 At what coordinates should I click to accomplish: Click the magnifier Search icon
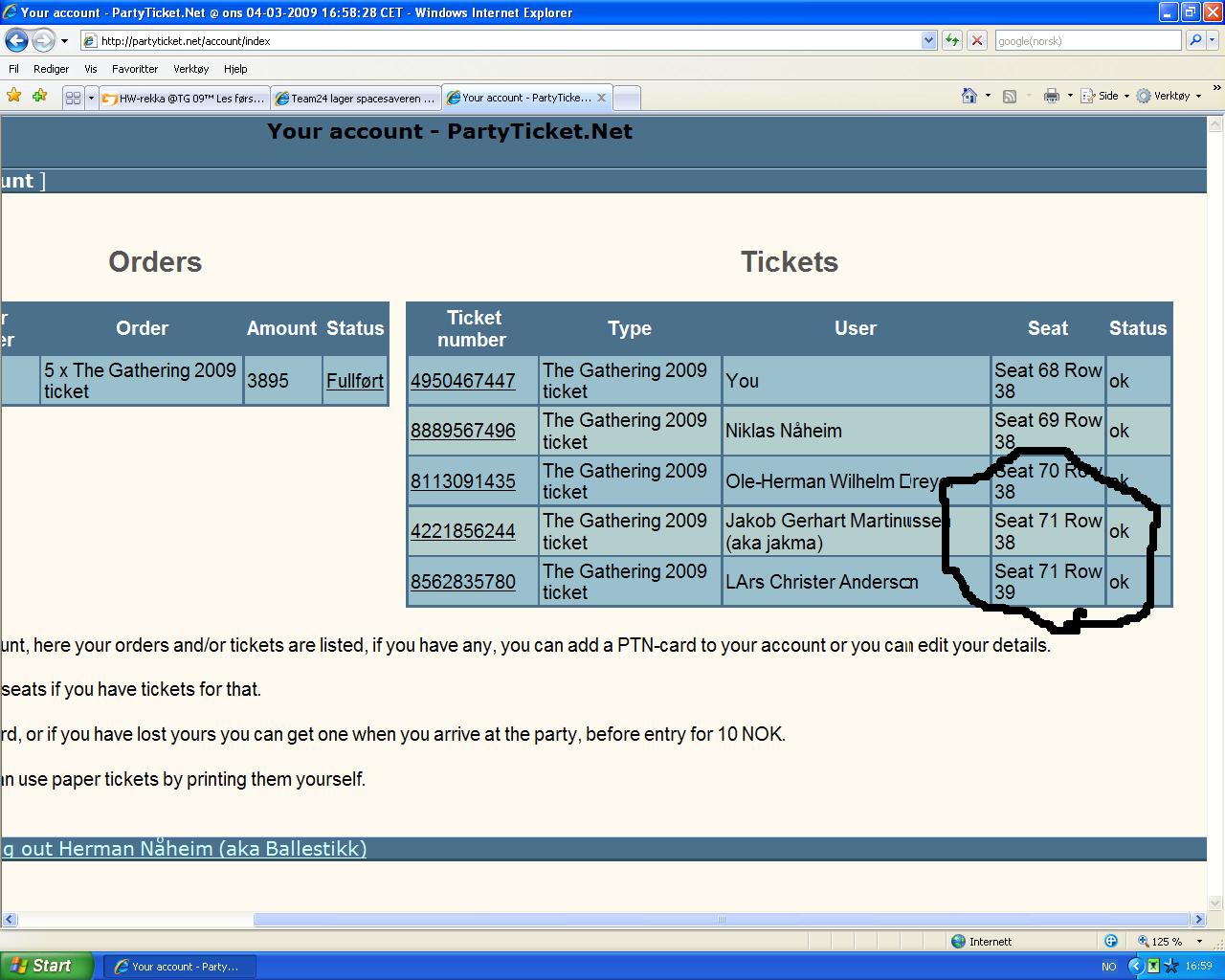pyautogui.click(x=1195, y=41)
